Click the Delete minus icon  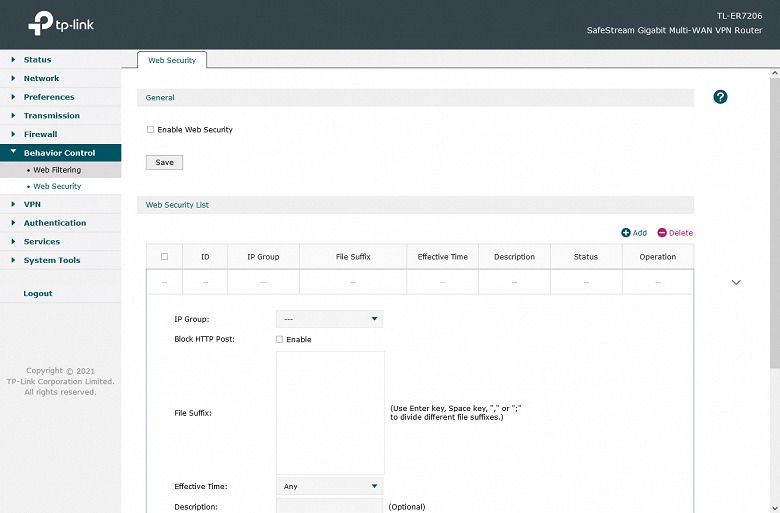tap(662, 233)
